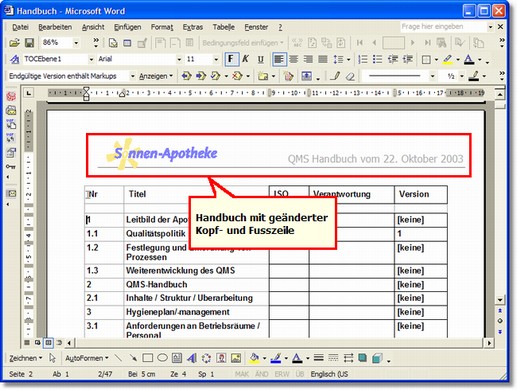Screen dimensions: 517x390
Task: Click the Extras menu
Action: [x=192, y=27]
